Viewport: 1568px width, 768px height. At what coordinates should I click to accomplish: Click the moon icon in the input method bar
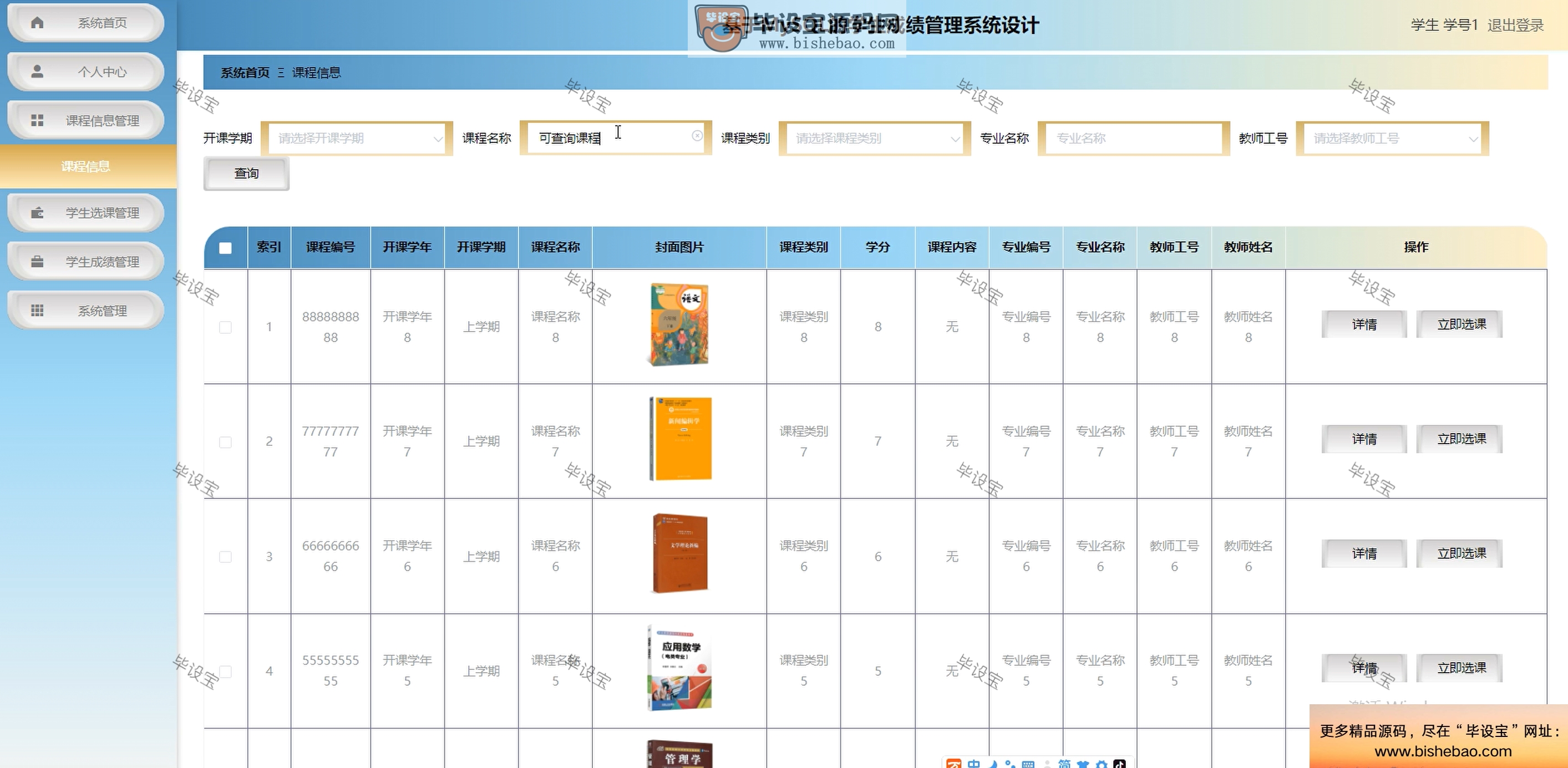pyautogui.click(x=993, y=764)
